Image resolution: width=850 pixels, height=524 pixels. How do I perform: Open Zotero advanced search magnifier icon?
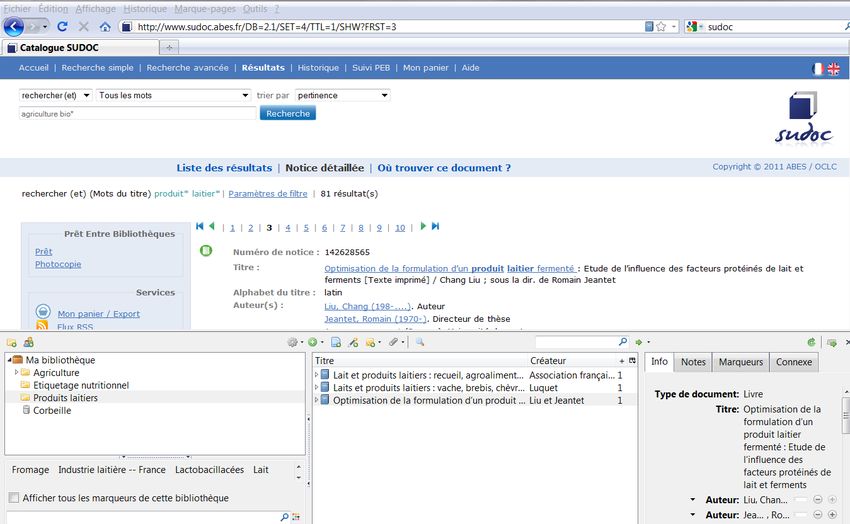click(420, 342)
